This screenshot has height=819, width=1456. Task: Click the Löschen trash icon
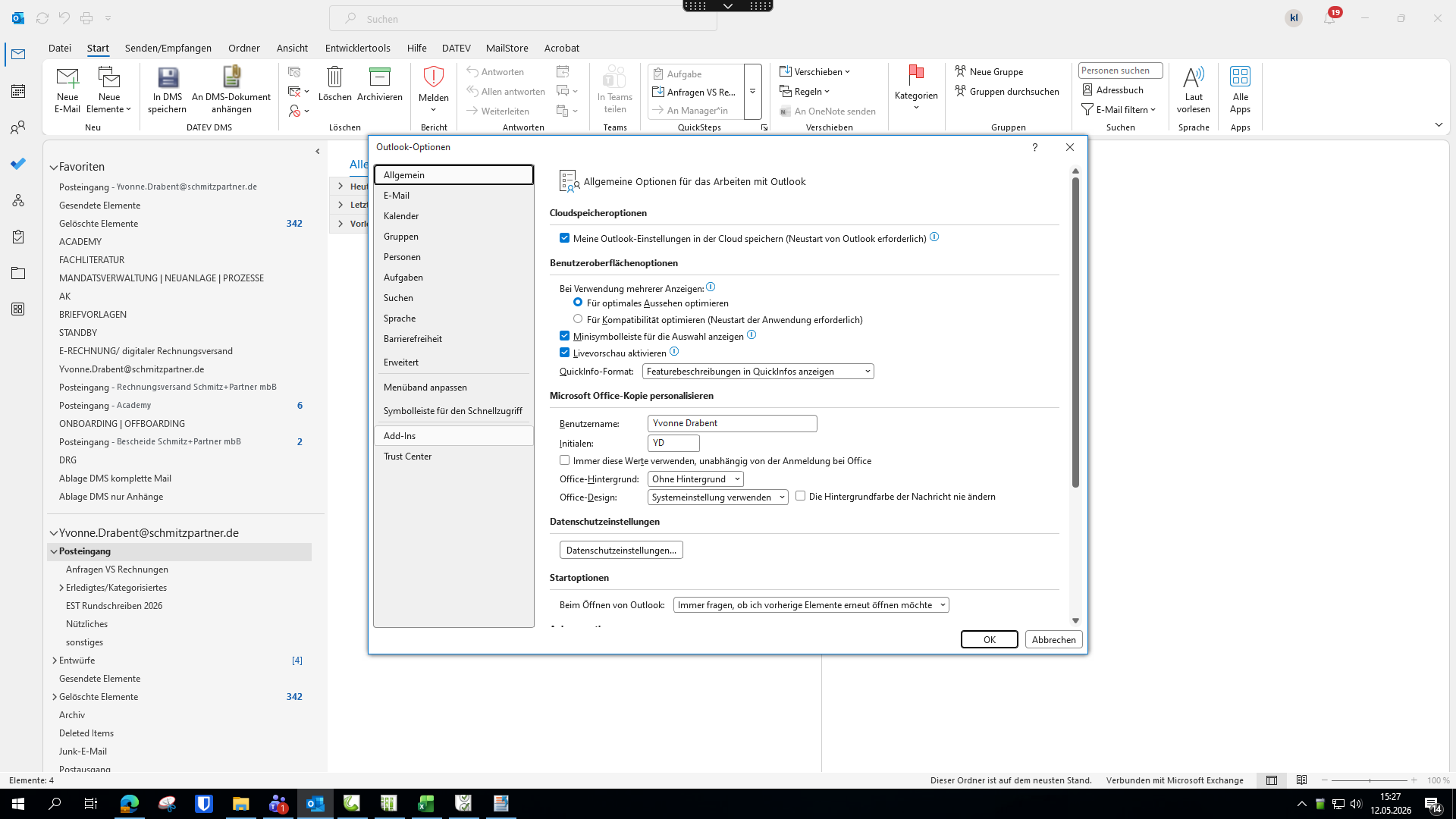coord(334,77)
